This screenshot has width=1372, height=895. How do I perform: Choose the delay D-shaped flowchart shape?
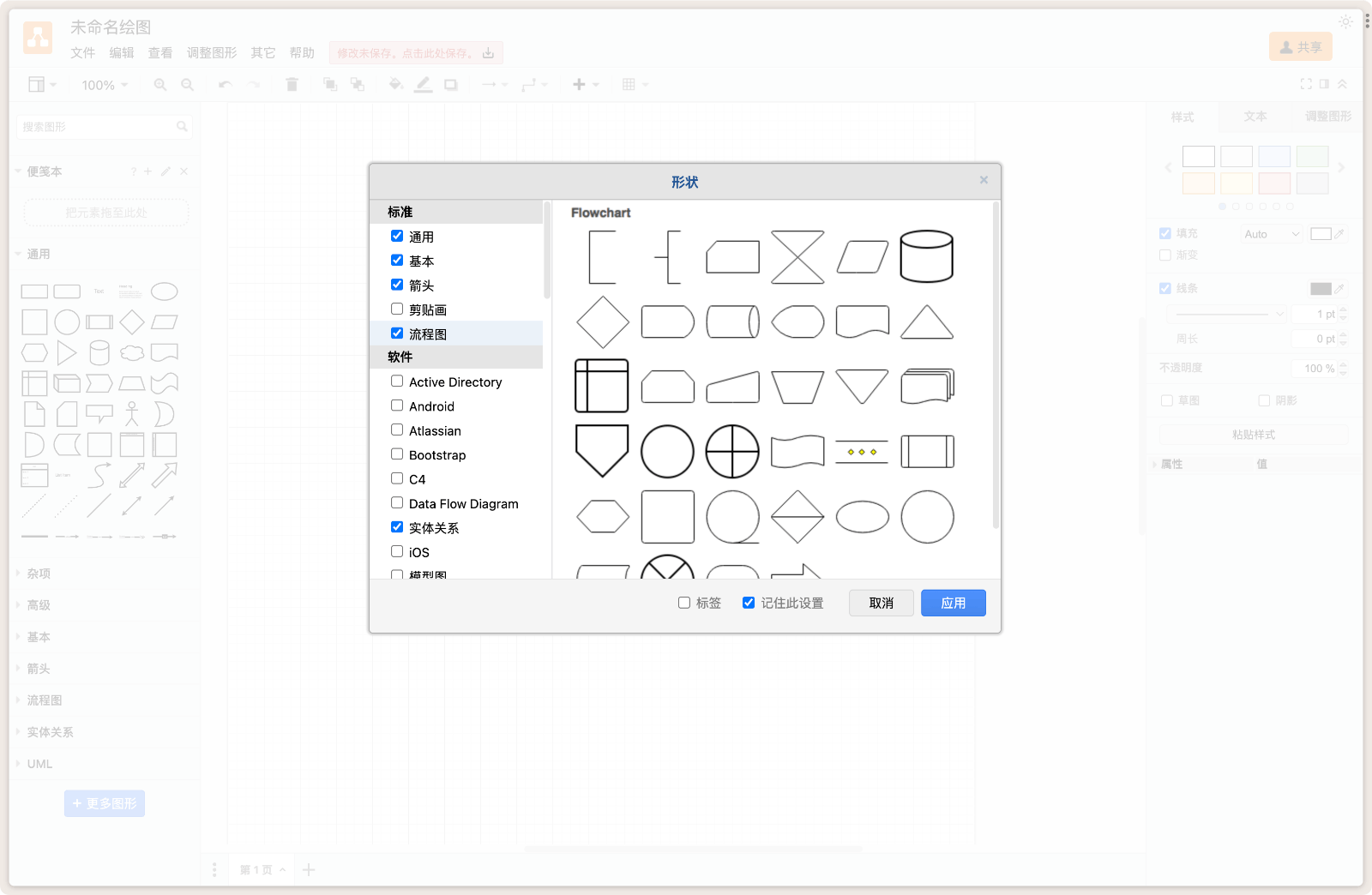[x=668, y=322]
